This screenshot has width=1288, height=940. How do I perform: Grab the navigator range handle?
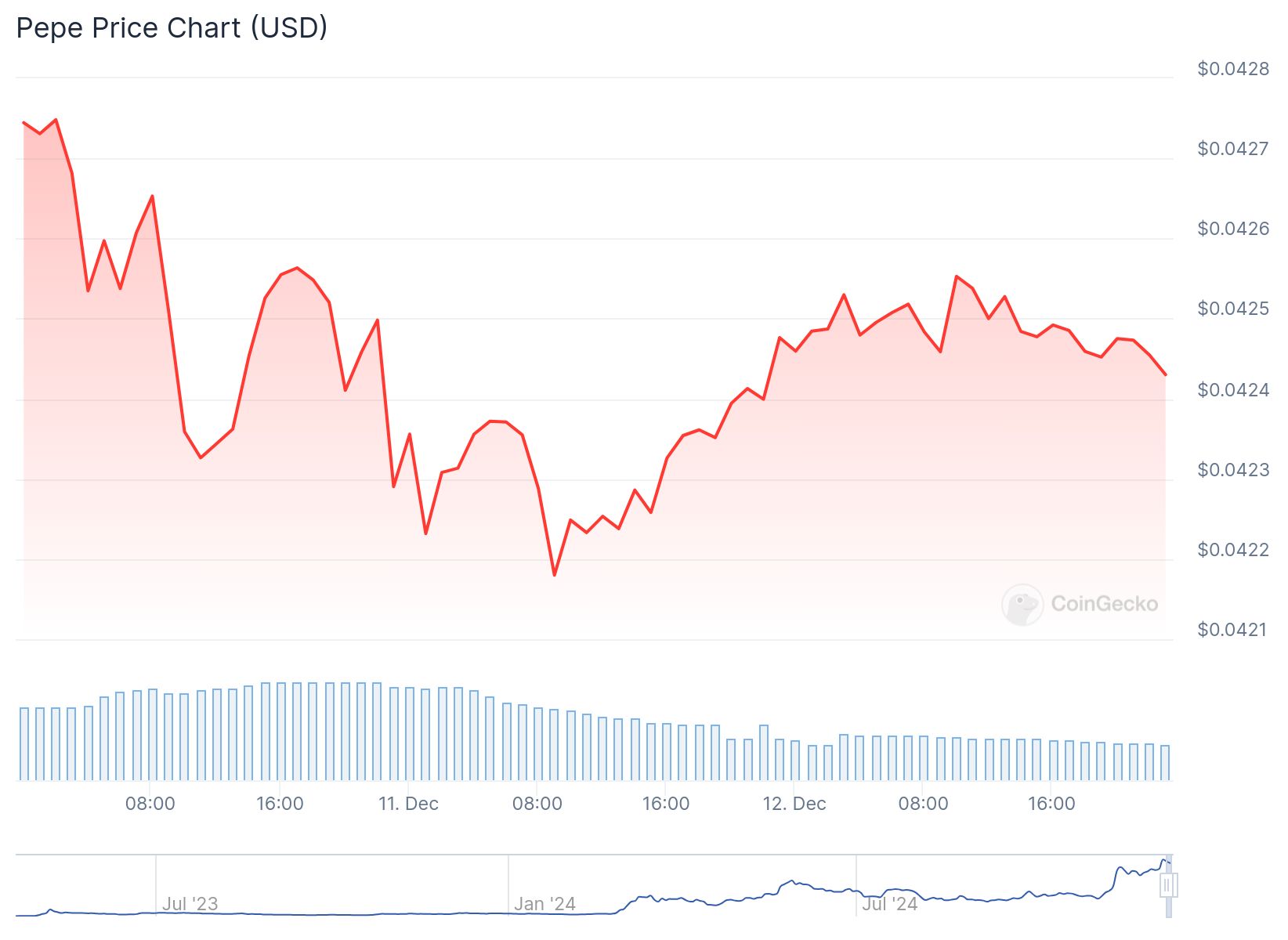point(1168,885)
